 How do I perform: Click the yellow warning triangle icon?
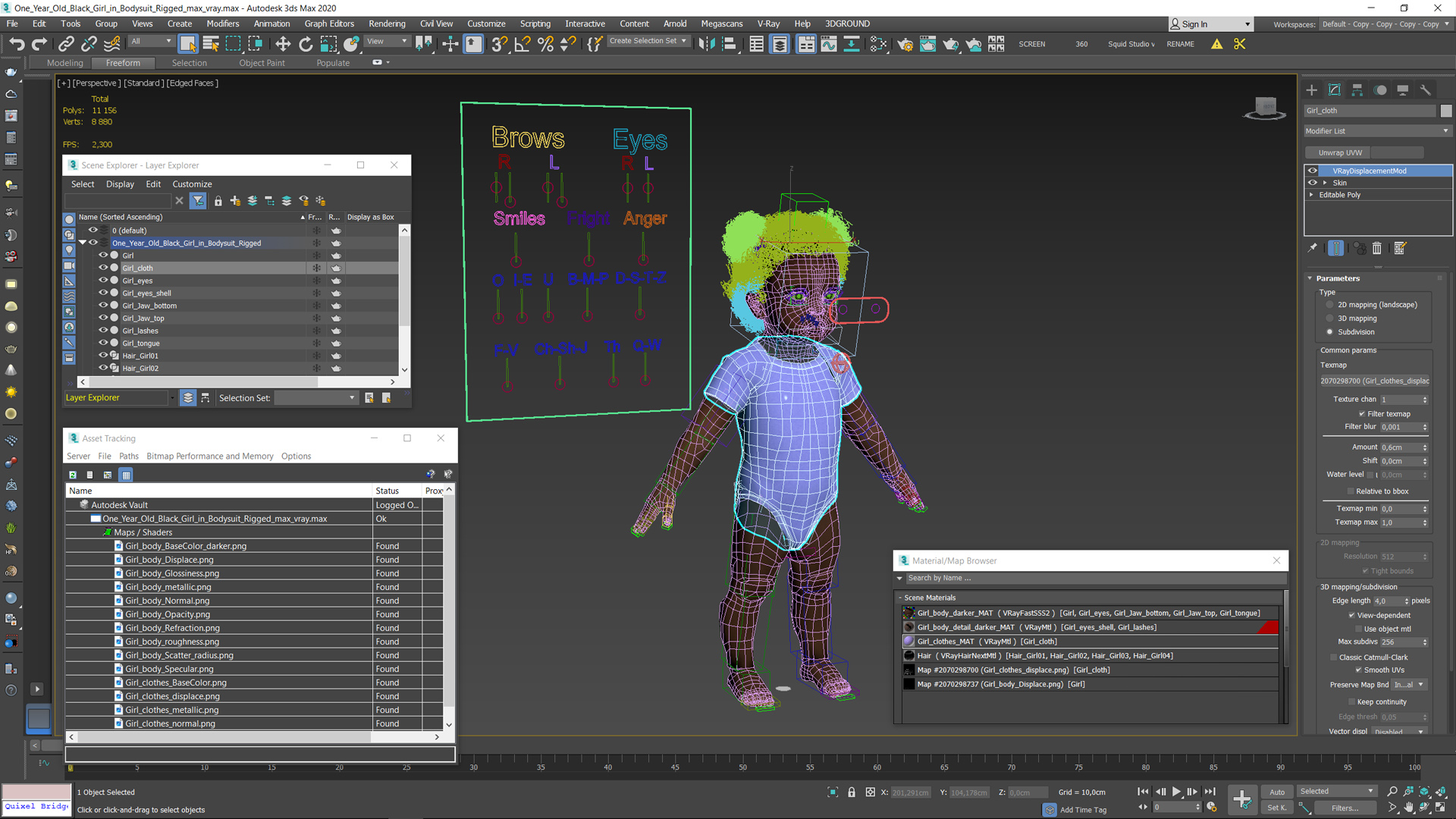1217,44
